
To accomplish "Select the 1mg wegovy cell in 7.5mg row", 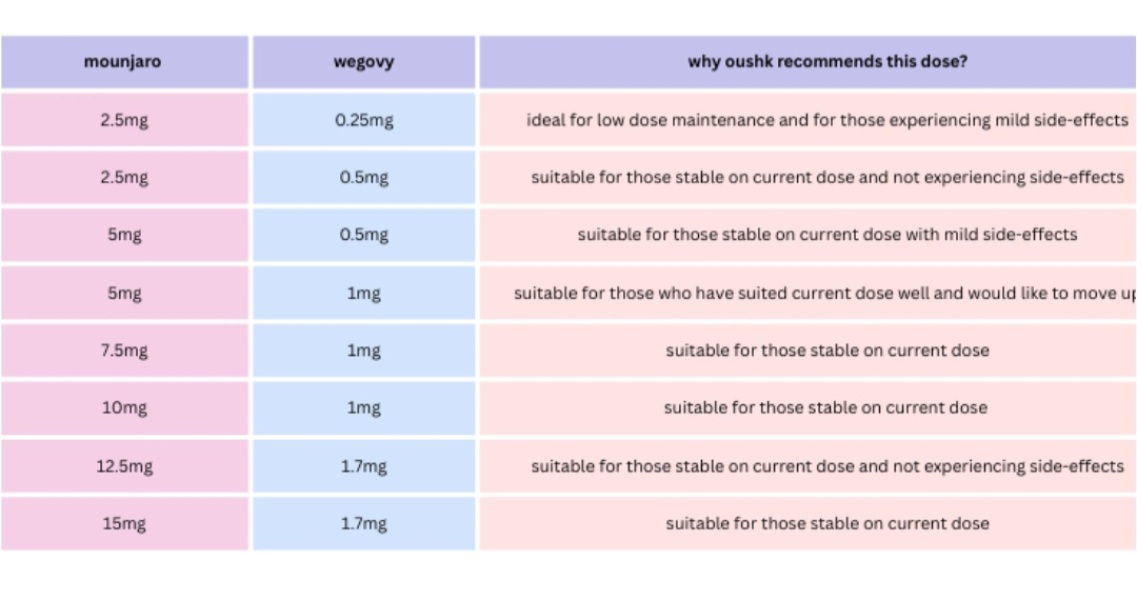I will coord(364,351).
